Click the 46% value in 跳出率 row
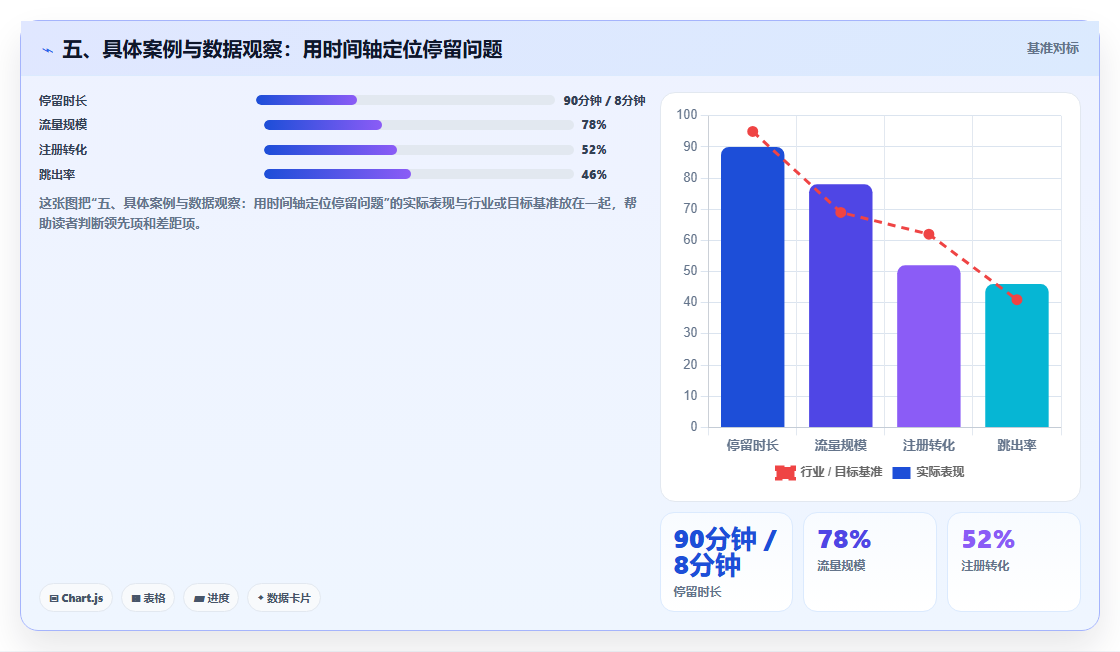Screen dimensions: 1120x652 594,174
